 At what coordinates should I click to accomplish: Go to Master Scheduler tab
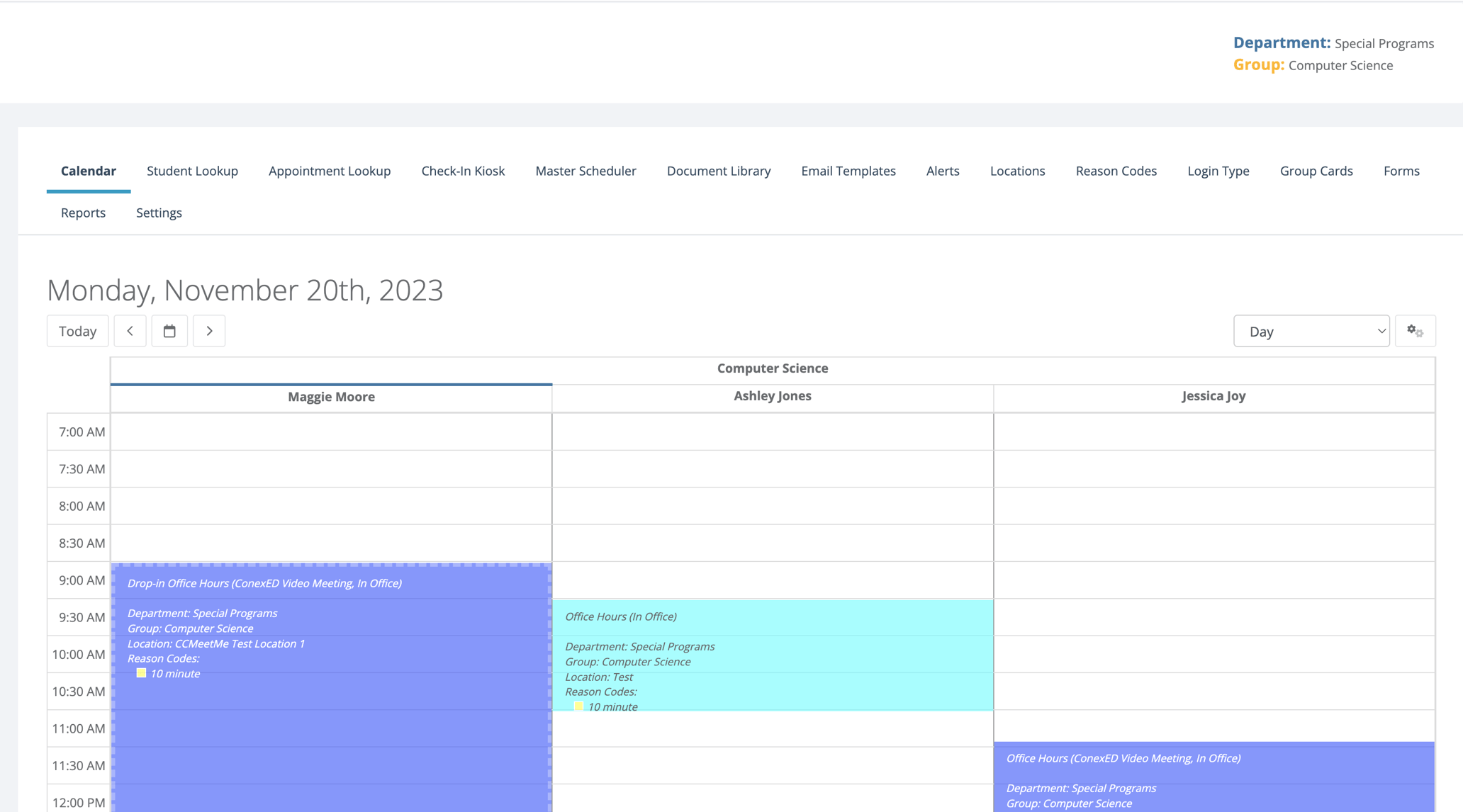coord(585,171)
